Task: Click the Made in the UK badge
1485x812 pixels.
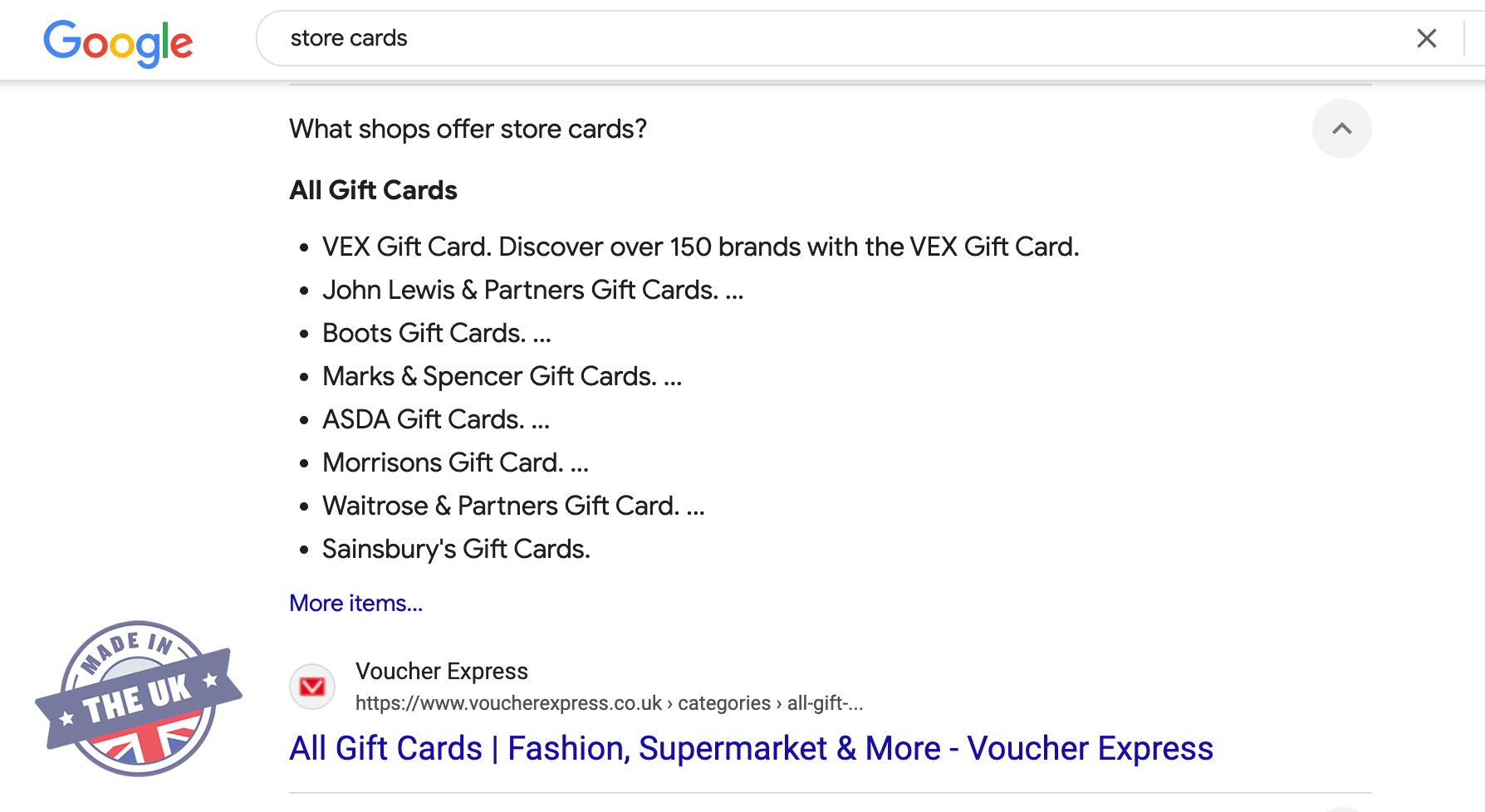Action: point(139,698)
